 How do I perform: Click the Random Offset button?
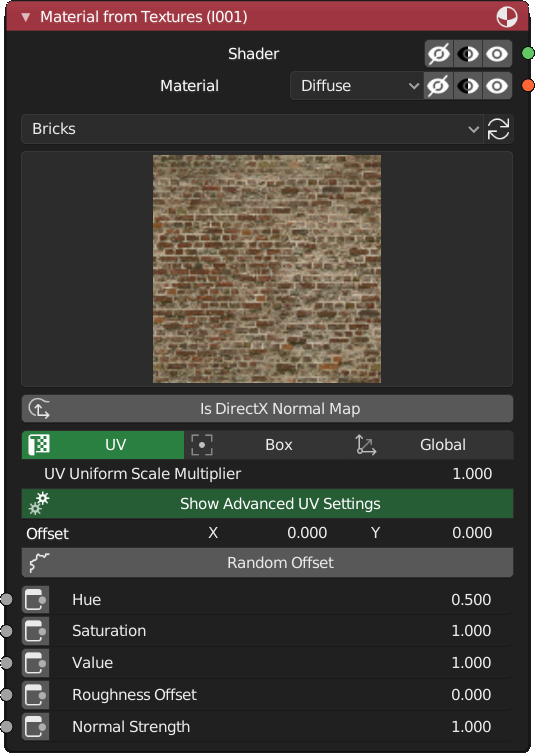tap(268, 562)
